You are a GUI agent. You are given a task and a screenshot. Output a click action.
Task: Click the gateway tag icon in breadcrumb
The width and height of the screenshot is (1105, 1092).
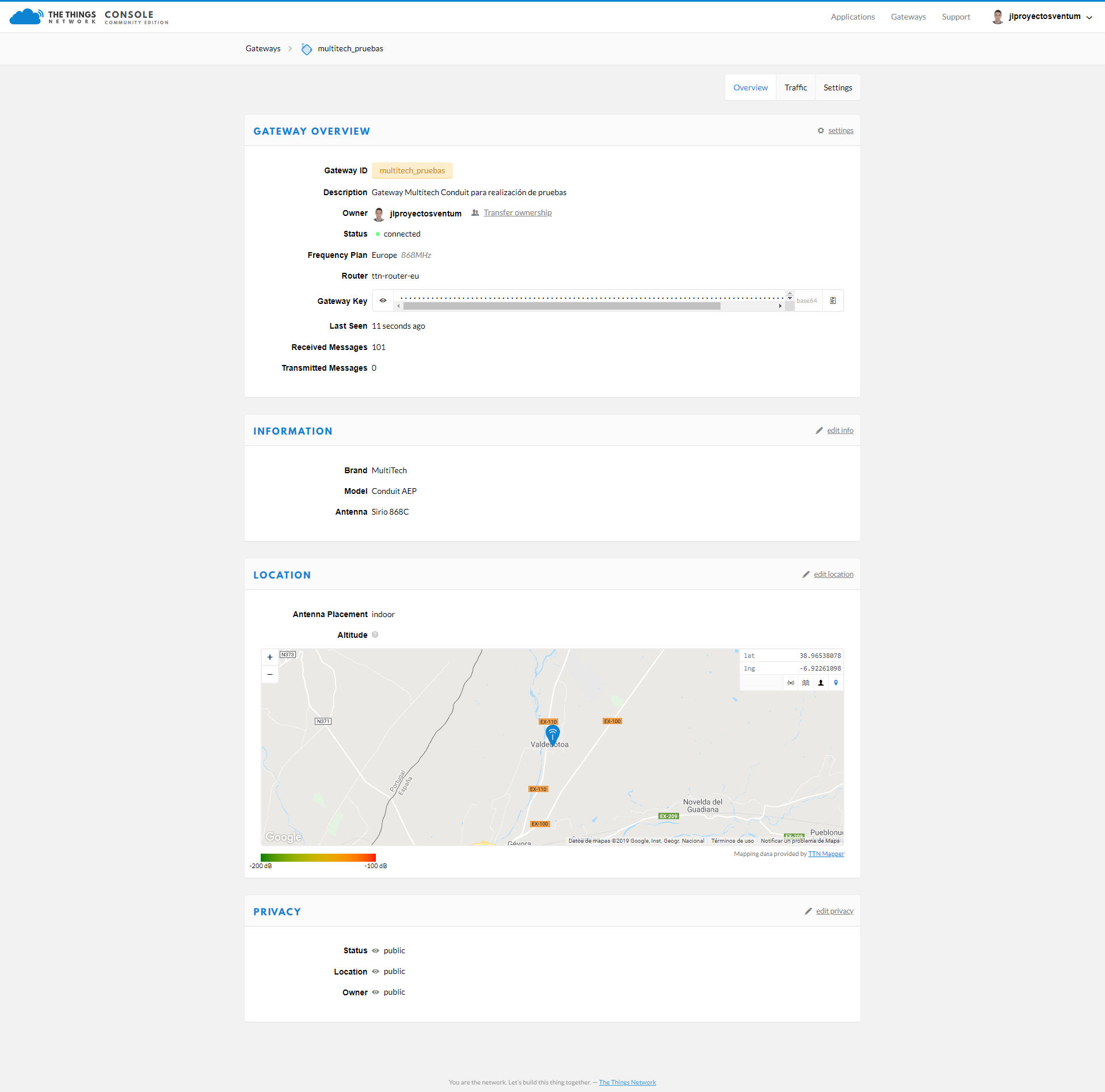click(x=307, y=49)
